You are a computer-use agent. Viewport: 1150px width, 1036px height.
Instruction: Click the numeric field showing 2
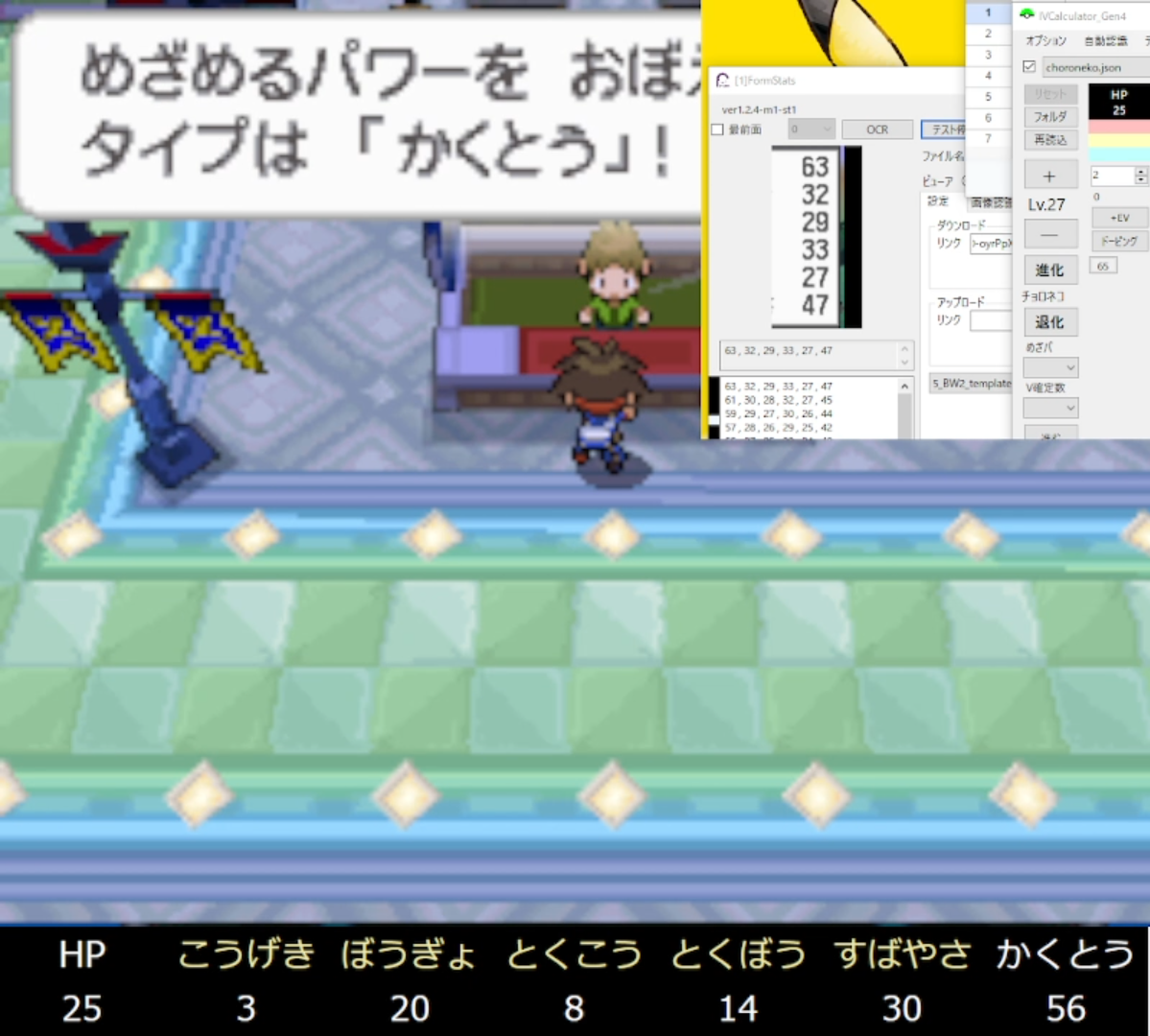(1113, 176)
